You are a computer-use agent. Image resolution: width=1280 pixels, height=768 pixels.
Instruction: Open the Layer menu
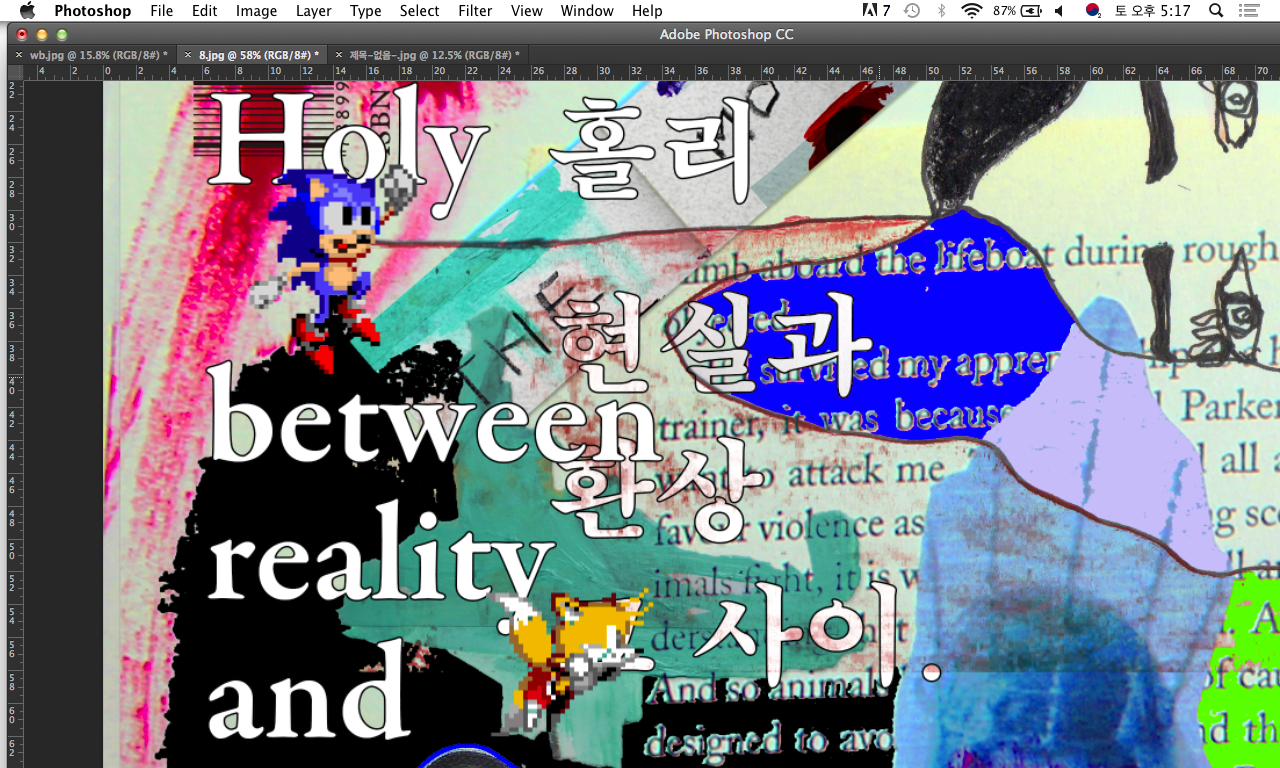pyautogui.click(x=313, y=11)
